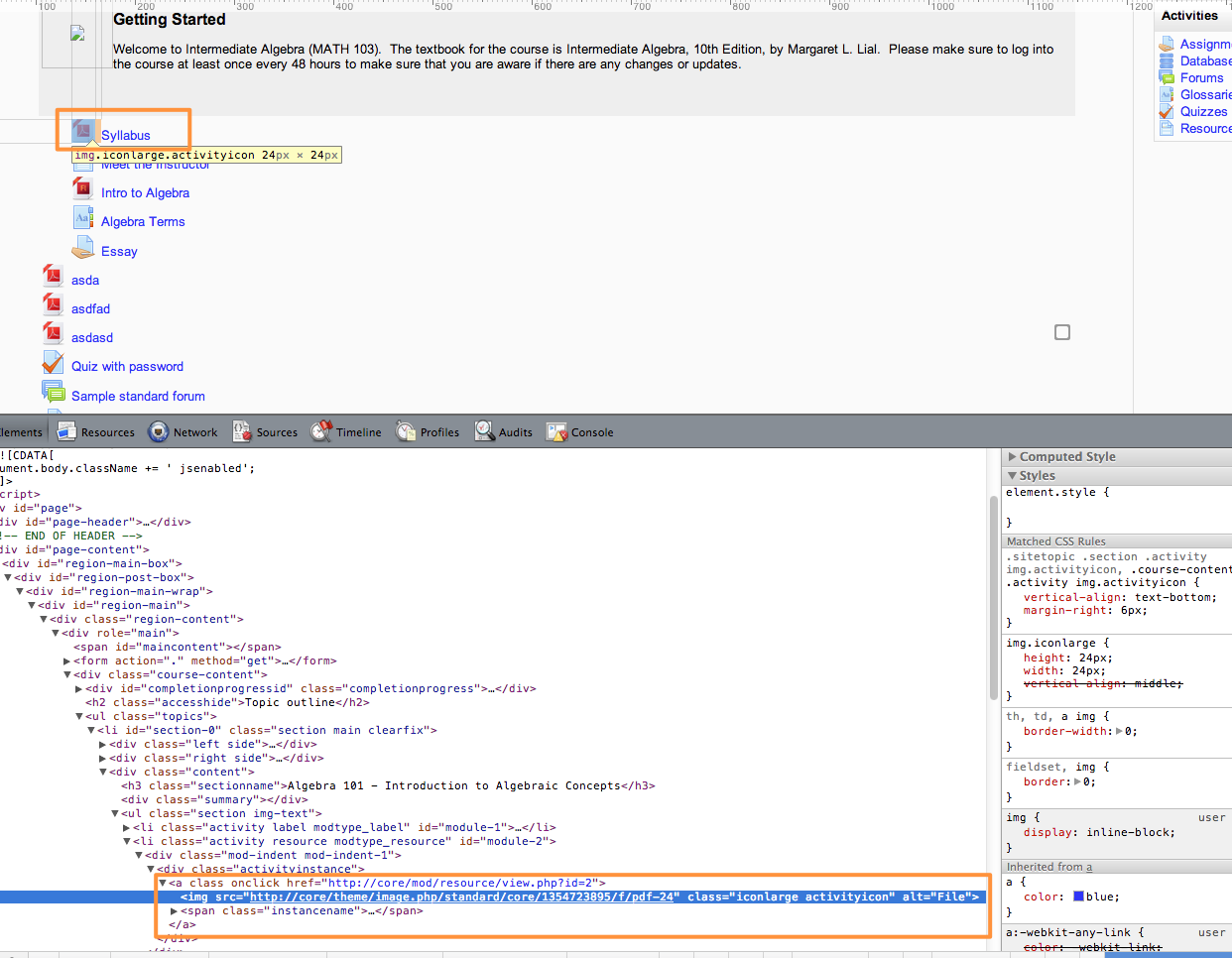Image resolution: width=1232 pixels, height=958 pixels.
Task: Click the element.style rule block
Action: (x=1117, y=507)
